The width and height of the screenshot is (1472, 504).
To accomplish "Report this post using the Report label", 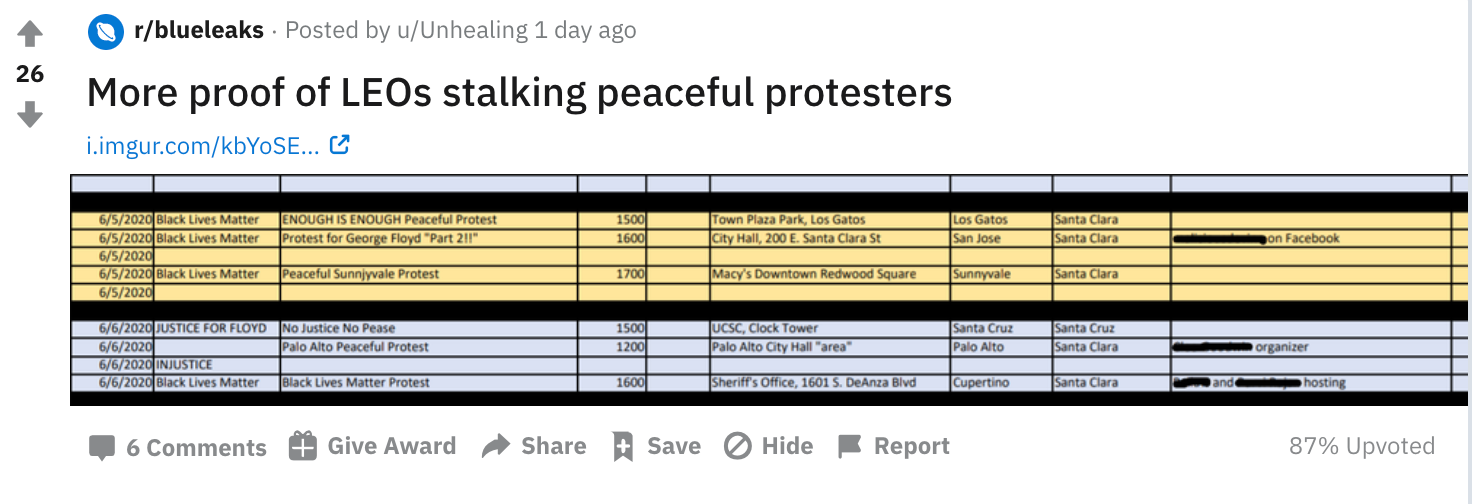I will click(x=912, y=446).
